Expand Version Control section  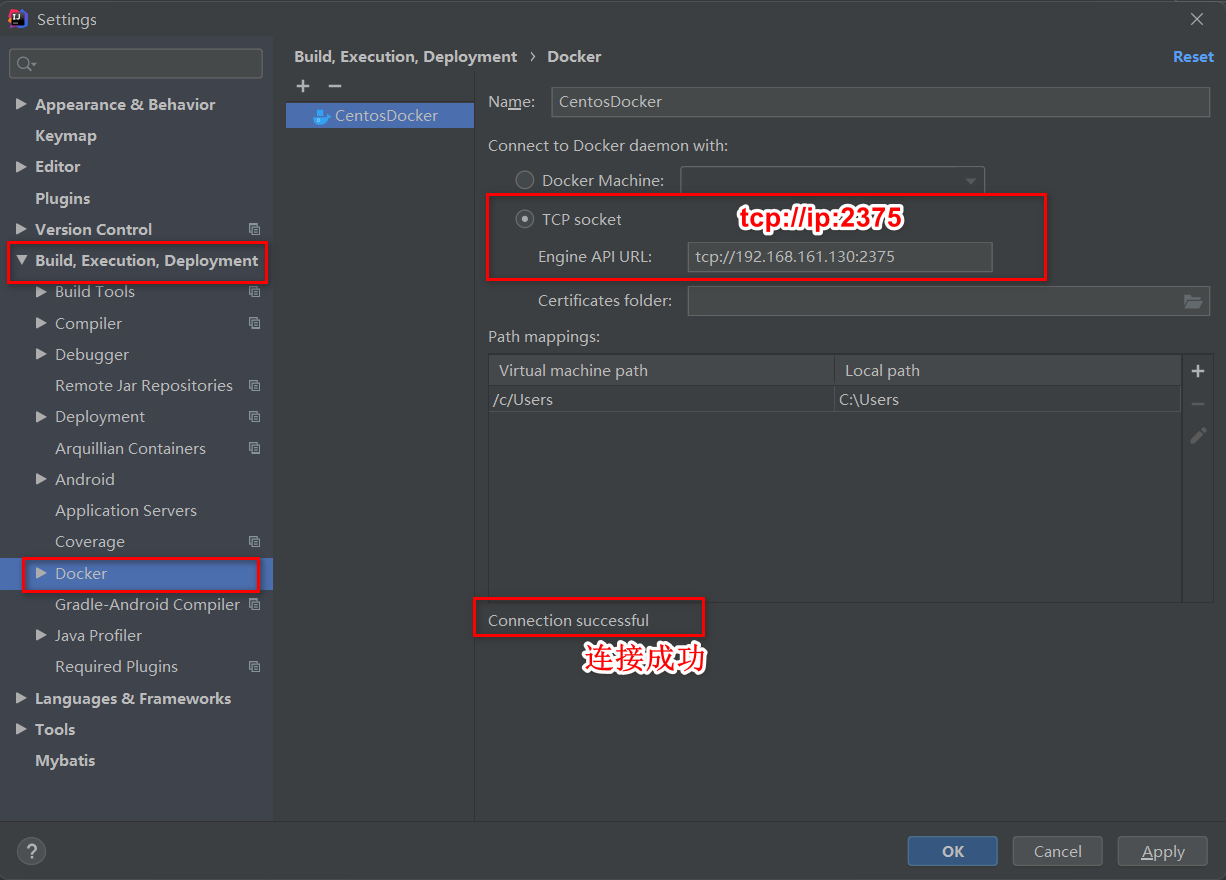pyautogui.click(x=21, y=229)
